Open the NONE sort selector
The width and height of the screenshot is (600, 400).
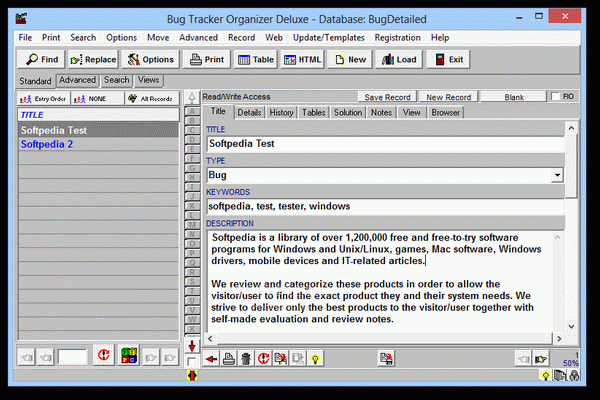(98, 99)
